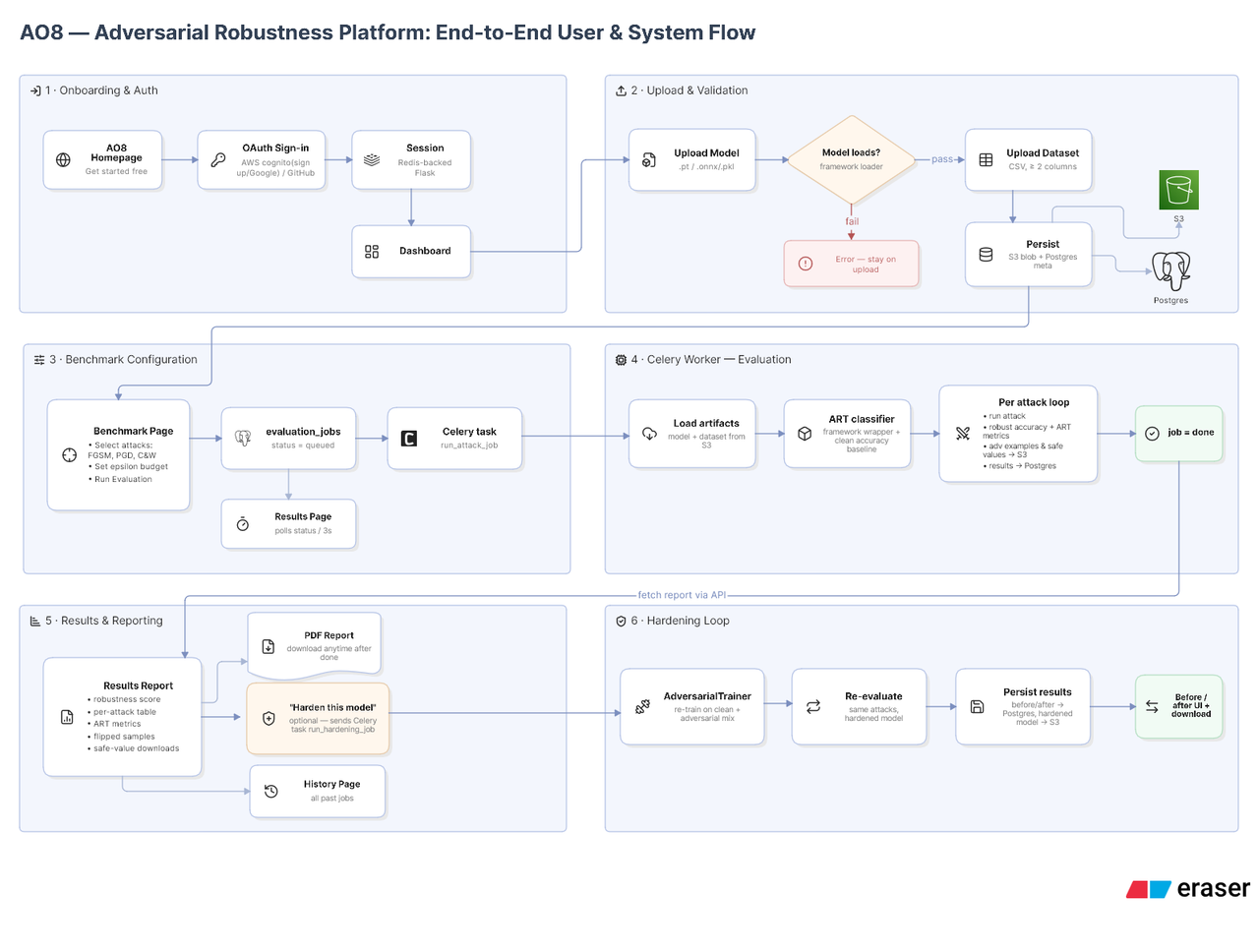The width and height of the screenshot is (1258, 952).
Task: Click the '1 · Onboarding & Auth' group title
Action: [101, 90]
